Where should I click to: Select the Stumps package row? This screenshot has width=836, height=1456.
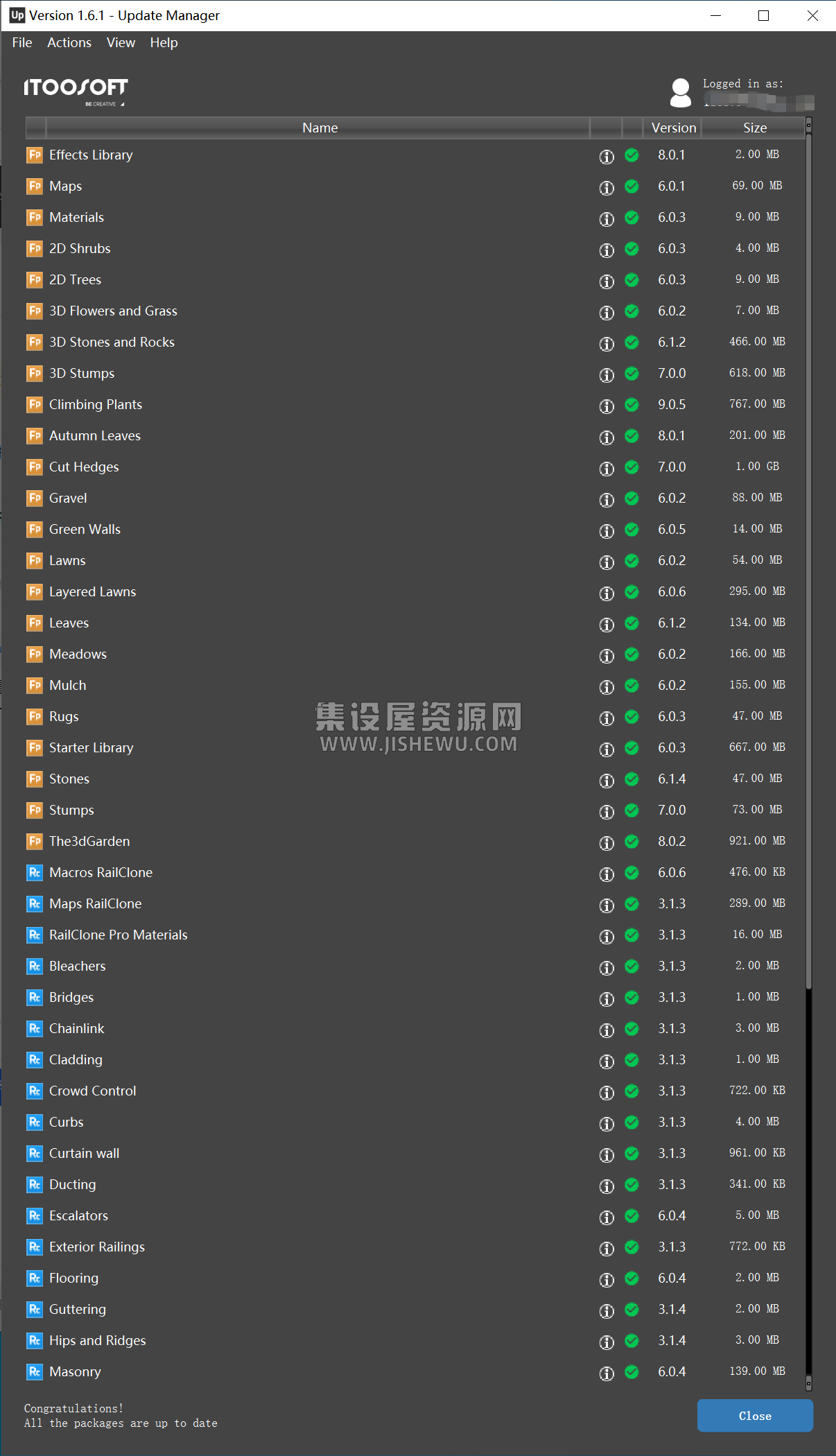415,810
